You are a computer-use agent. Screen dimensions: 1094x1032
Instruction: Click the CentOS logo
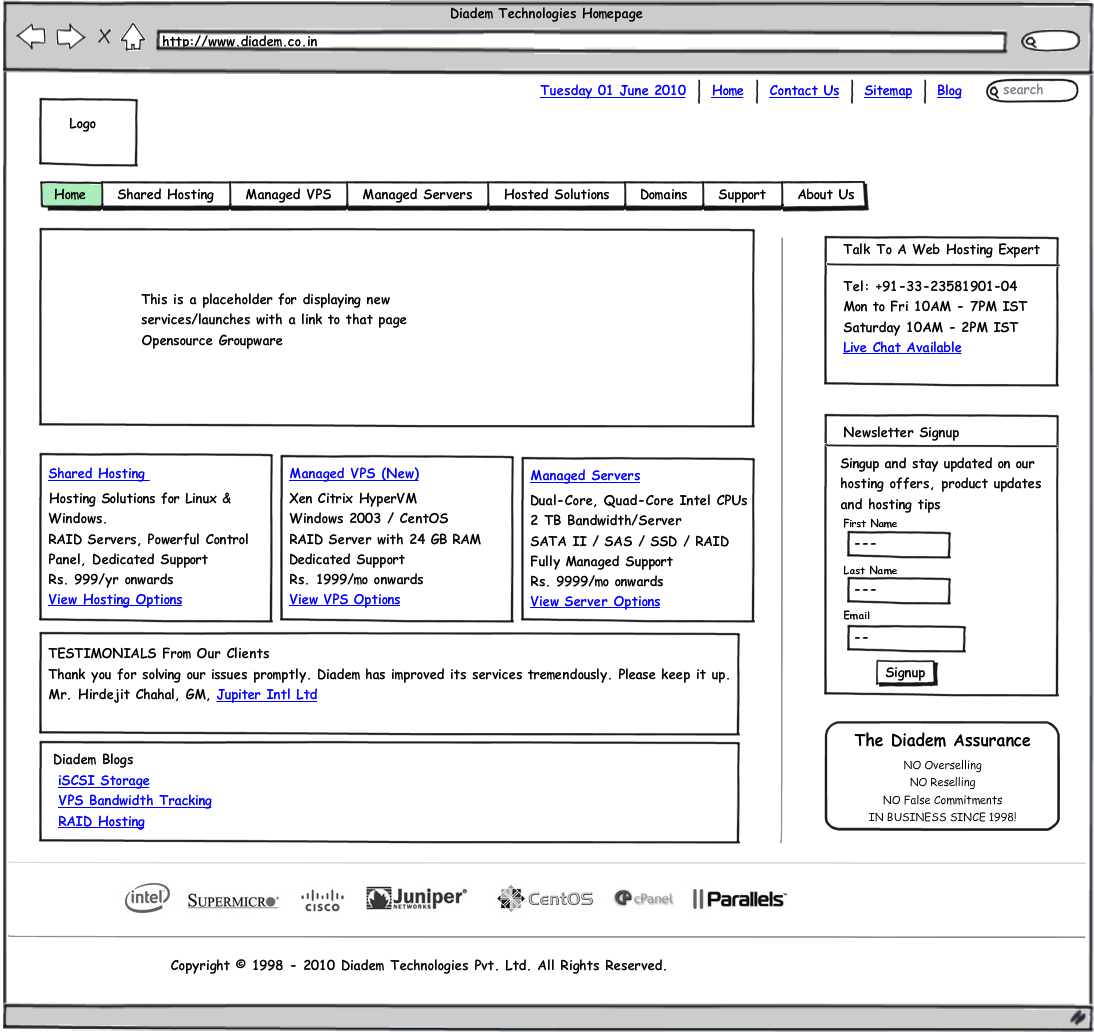[x=545, y=899]
